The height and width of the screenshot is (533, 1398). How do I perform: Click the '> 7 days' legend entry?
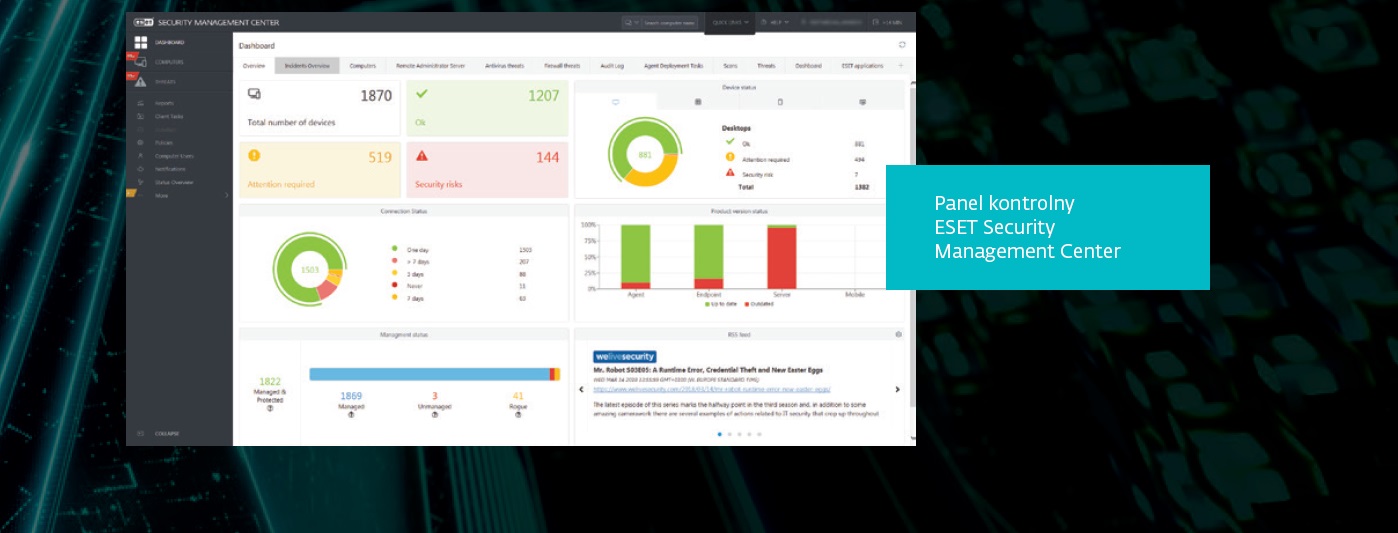click(415, 261)
